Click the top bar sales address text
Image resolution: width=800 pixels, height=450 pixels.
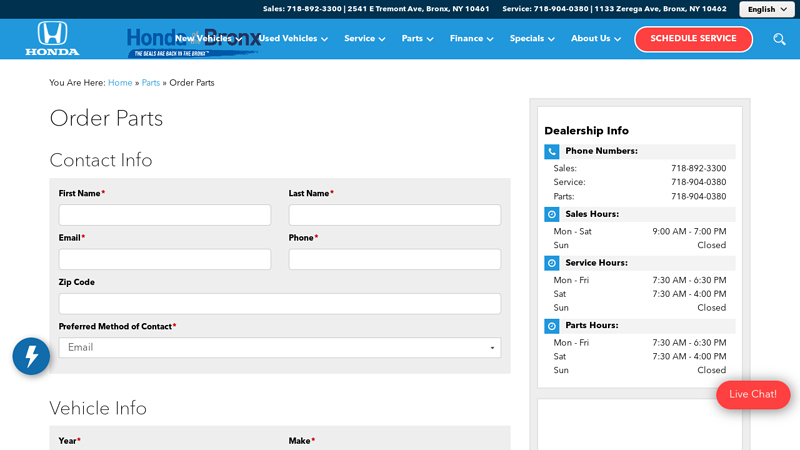click(418, 9)
